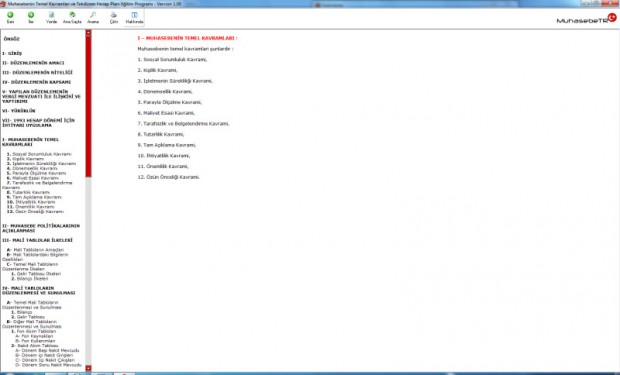Select Maliyet Esası Kavramı in the sidebar
Screen dimensions: 620x375
pos(33,178)
